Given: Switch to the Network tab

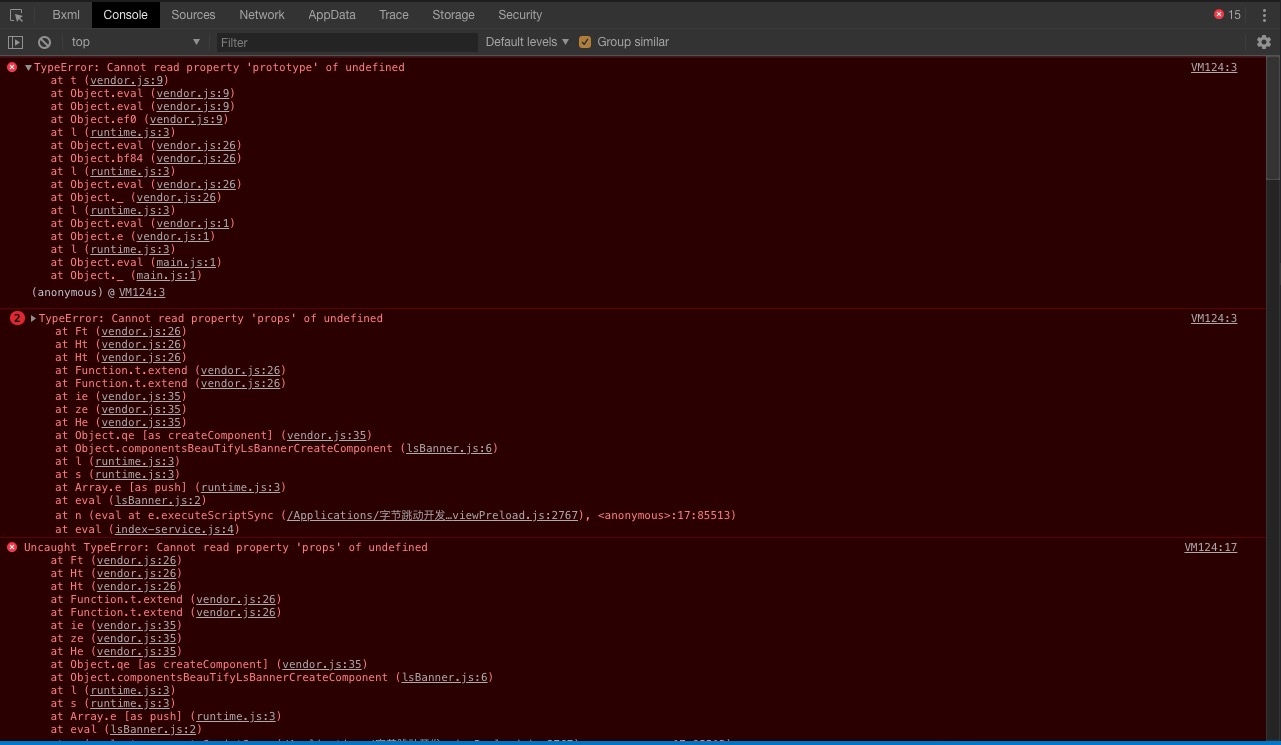Looking at the screenshot, I should pos(262,15).
